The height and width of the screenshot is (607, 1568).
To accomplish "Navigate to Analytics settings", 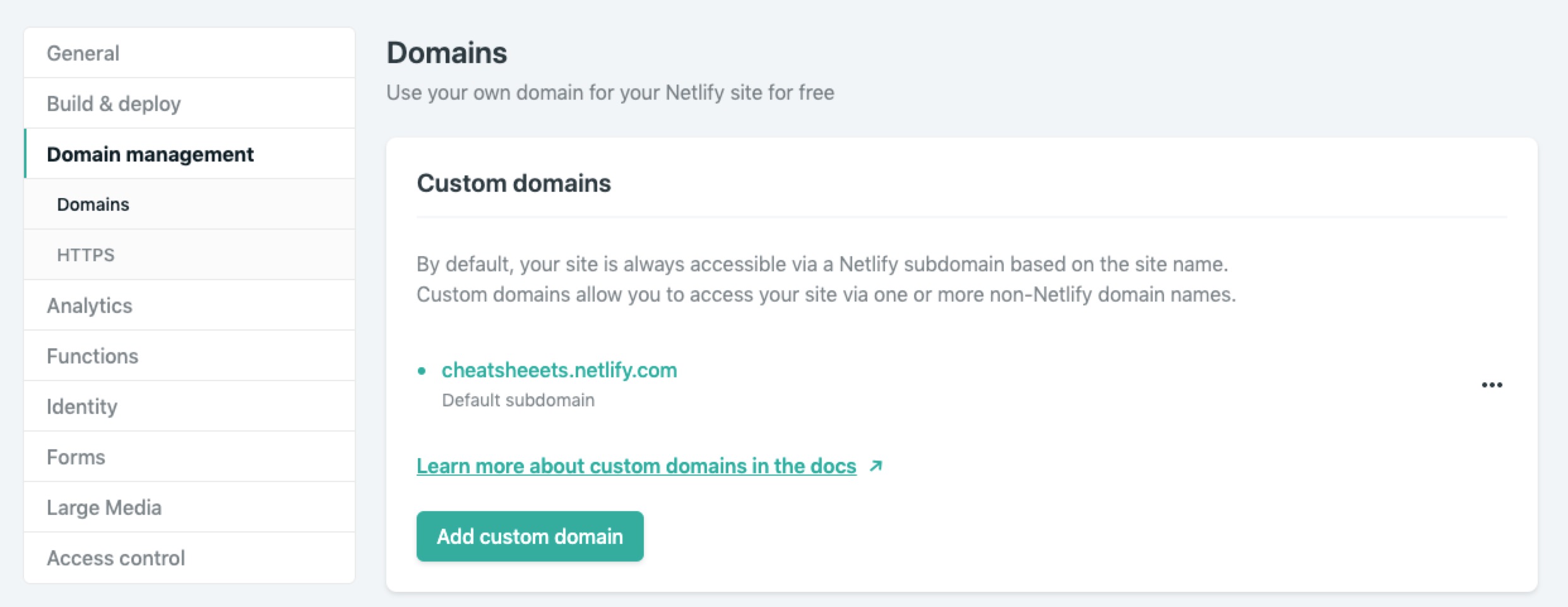I will 90,306.
